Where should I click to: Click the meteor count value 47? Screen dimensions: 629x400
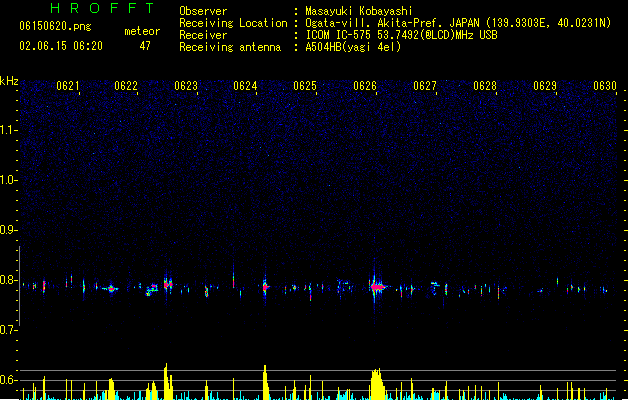tap(145, 46)
